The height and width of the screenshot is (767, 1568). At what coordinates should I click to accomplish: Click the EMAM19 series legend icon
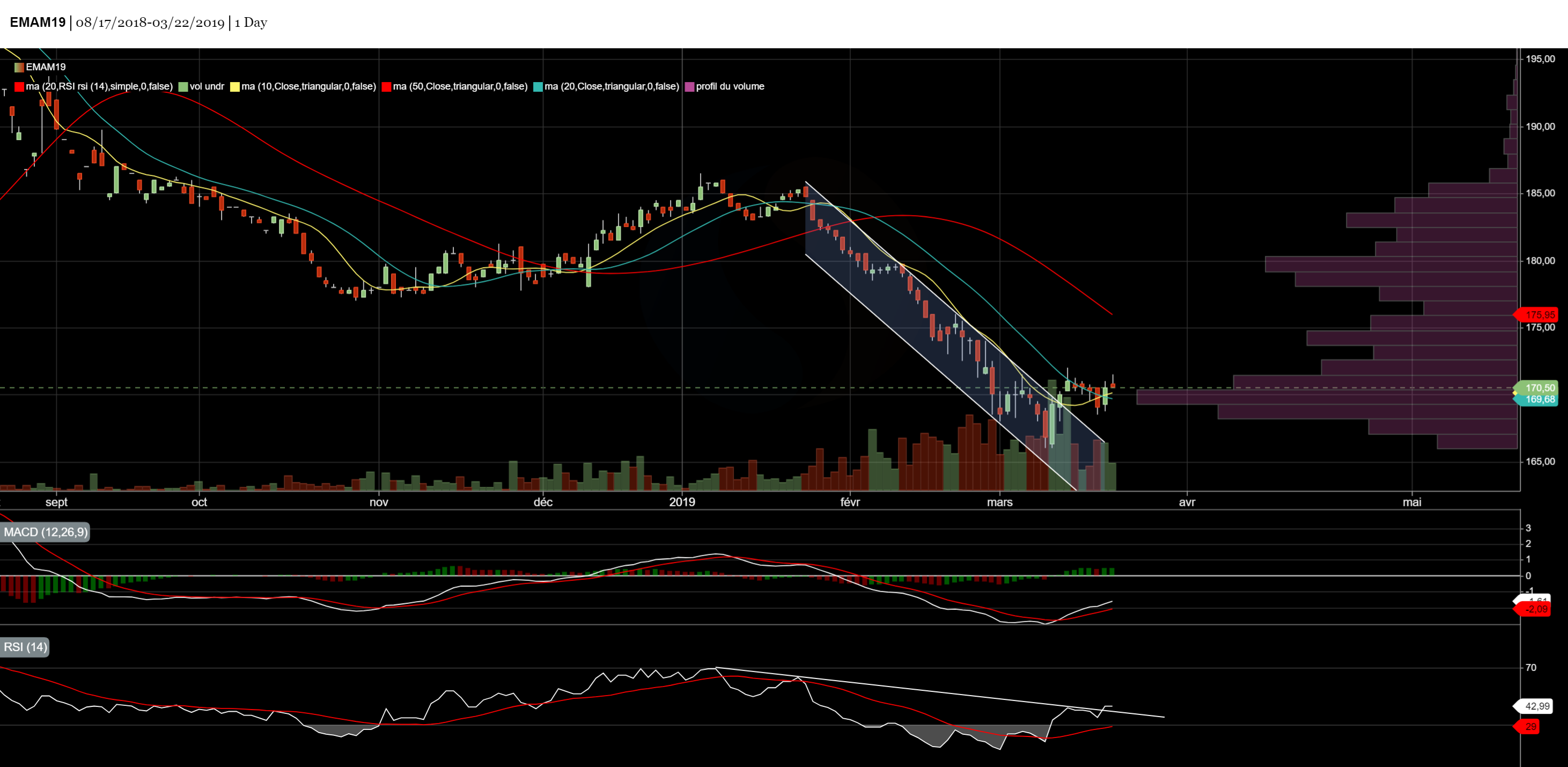pyautogui.click(x=19, y=67)
